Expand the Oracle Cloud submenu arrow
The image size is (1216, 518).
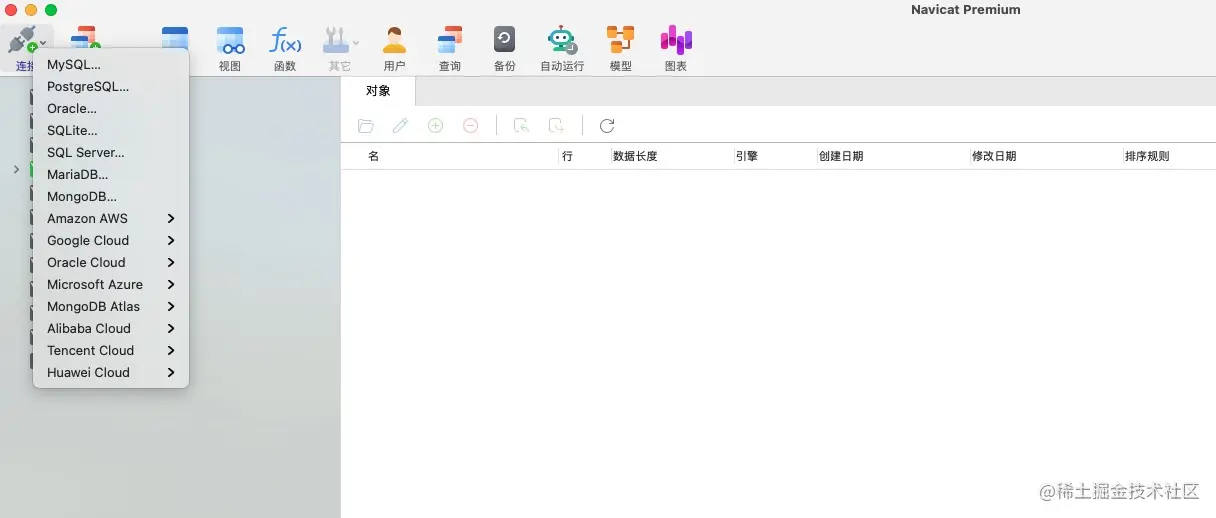[x=171, y=262]
